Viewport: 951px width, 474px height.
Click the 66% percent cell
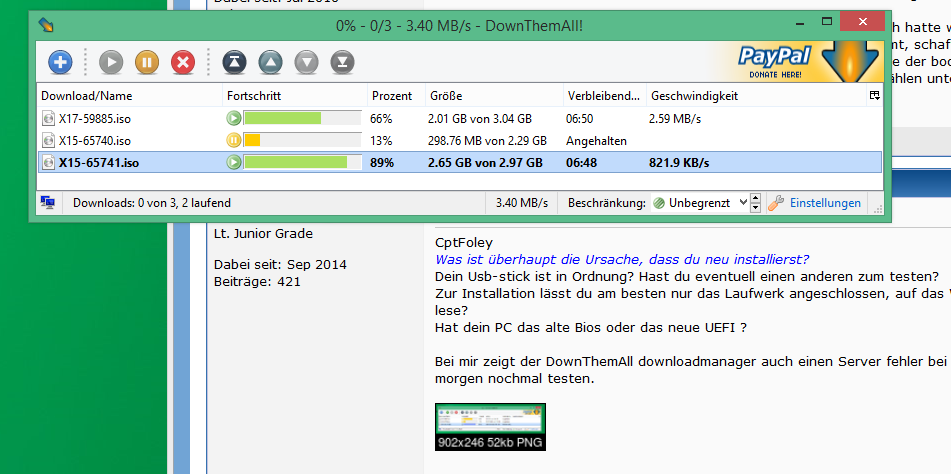pos(381,119)
